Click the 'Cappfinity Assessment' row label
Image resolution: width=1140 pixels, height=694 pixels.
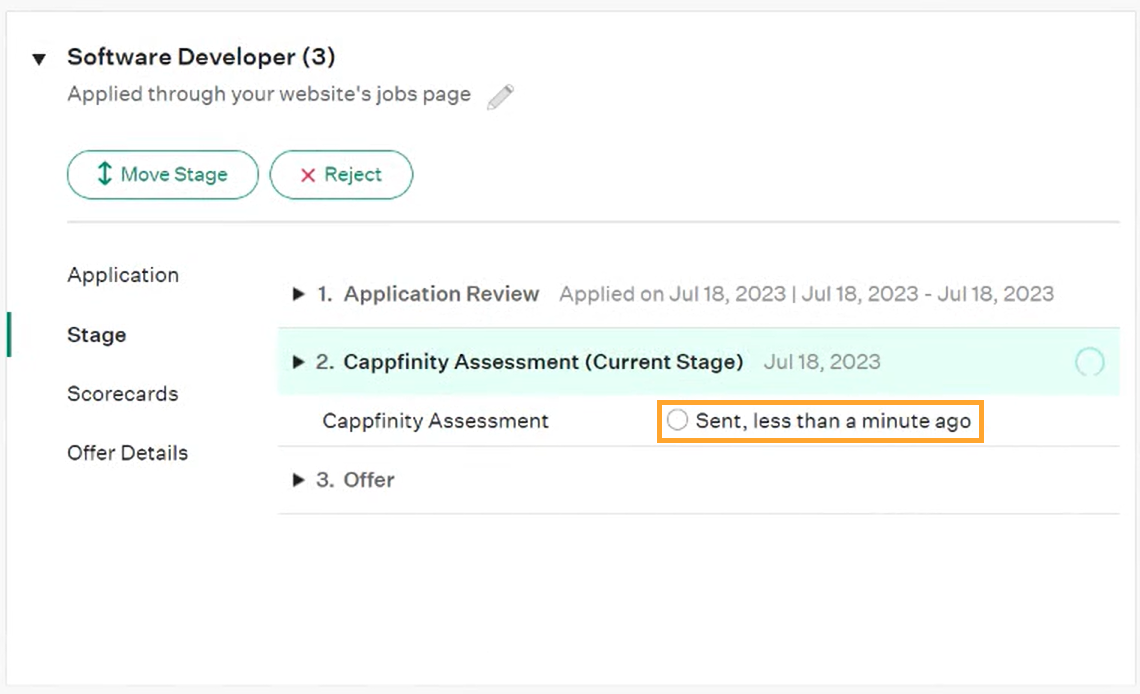[435, 421]
